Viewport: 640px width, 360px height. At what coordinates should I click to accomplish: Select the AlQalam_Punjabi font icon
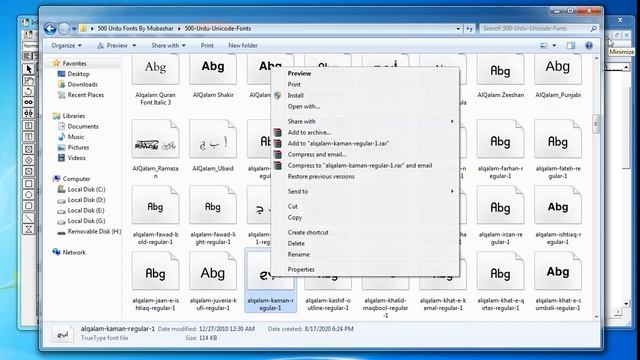point(558,69)
